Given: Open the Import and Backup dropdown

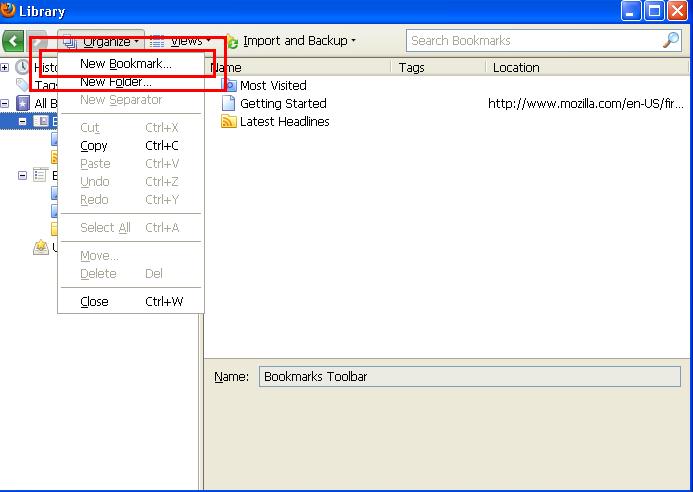Looking at the screenshot, I should tap(291, 41).
